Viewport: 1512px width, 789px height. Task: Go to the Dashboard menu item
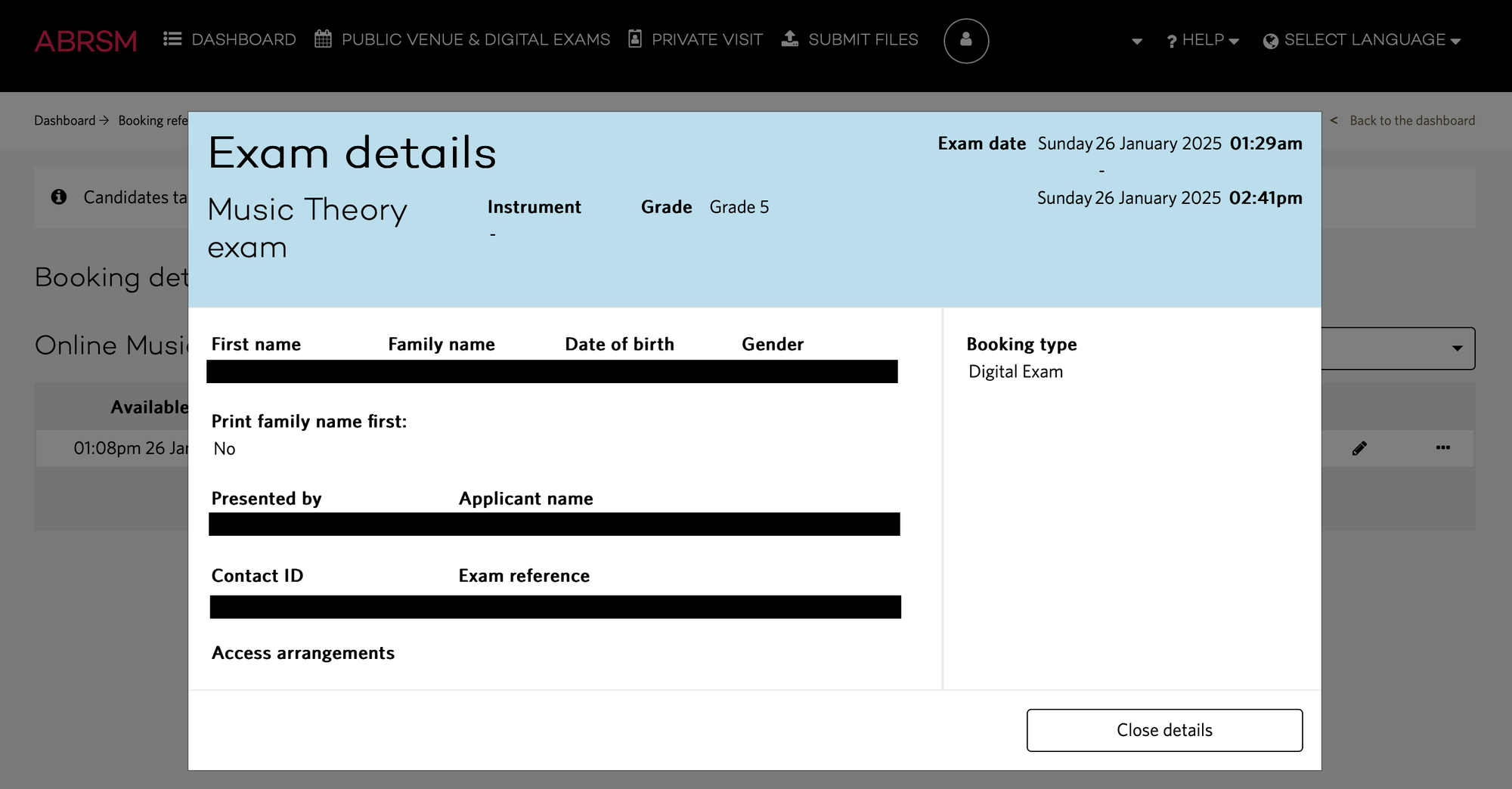pos(243,40)
